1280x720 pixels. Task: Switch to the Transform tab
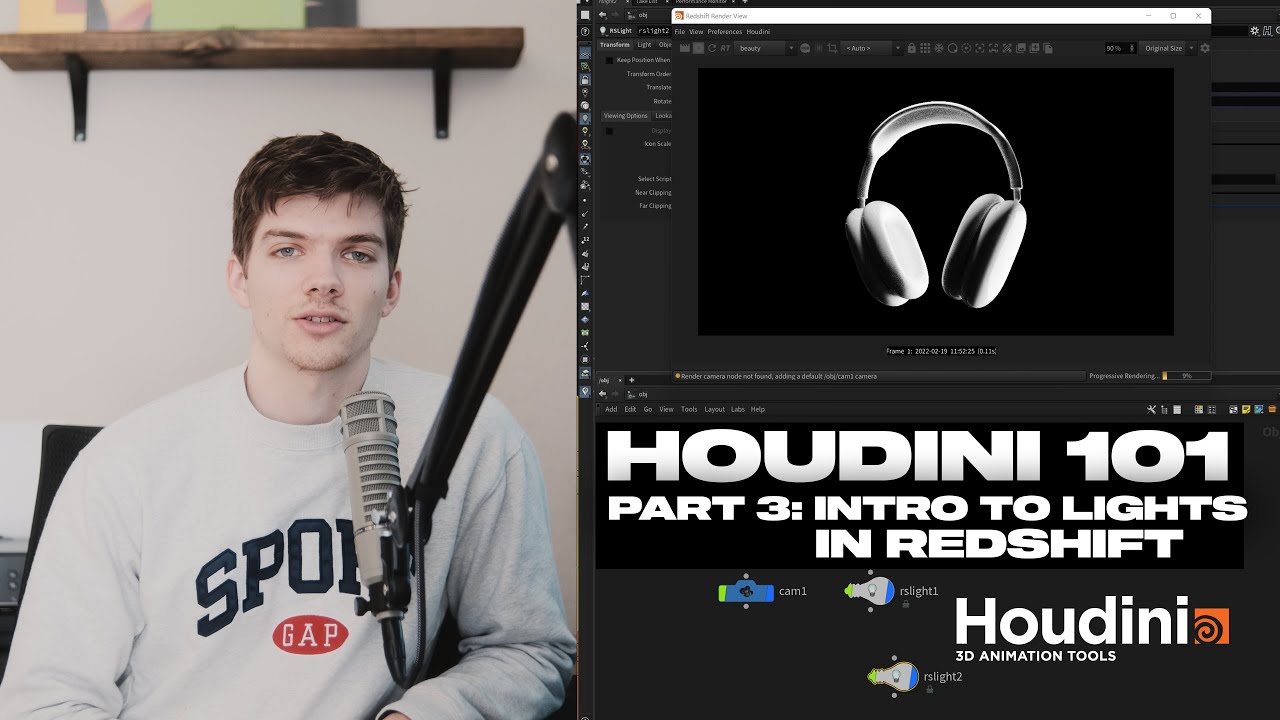[615, 45]
